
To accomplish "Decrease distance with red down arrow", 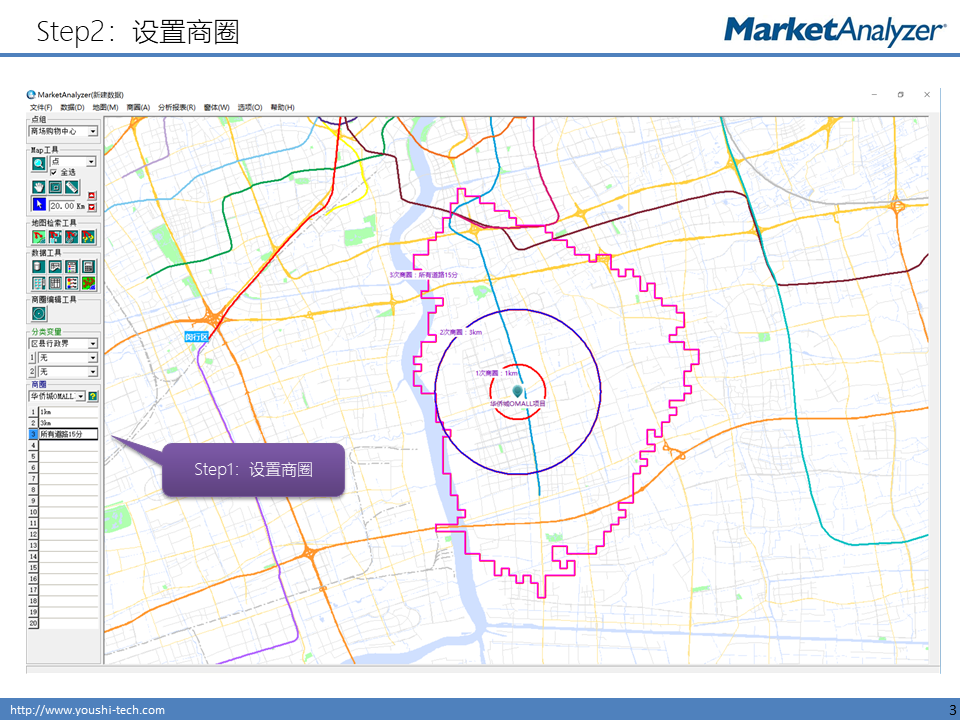I will pyautogui.click(x=92, y=208).
